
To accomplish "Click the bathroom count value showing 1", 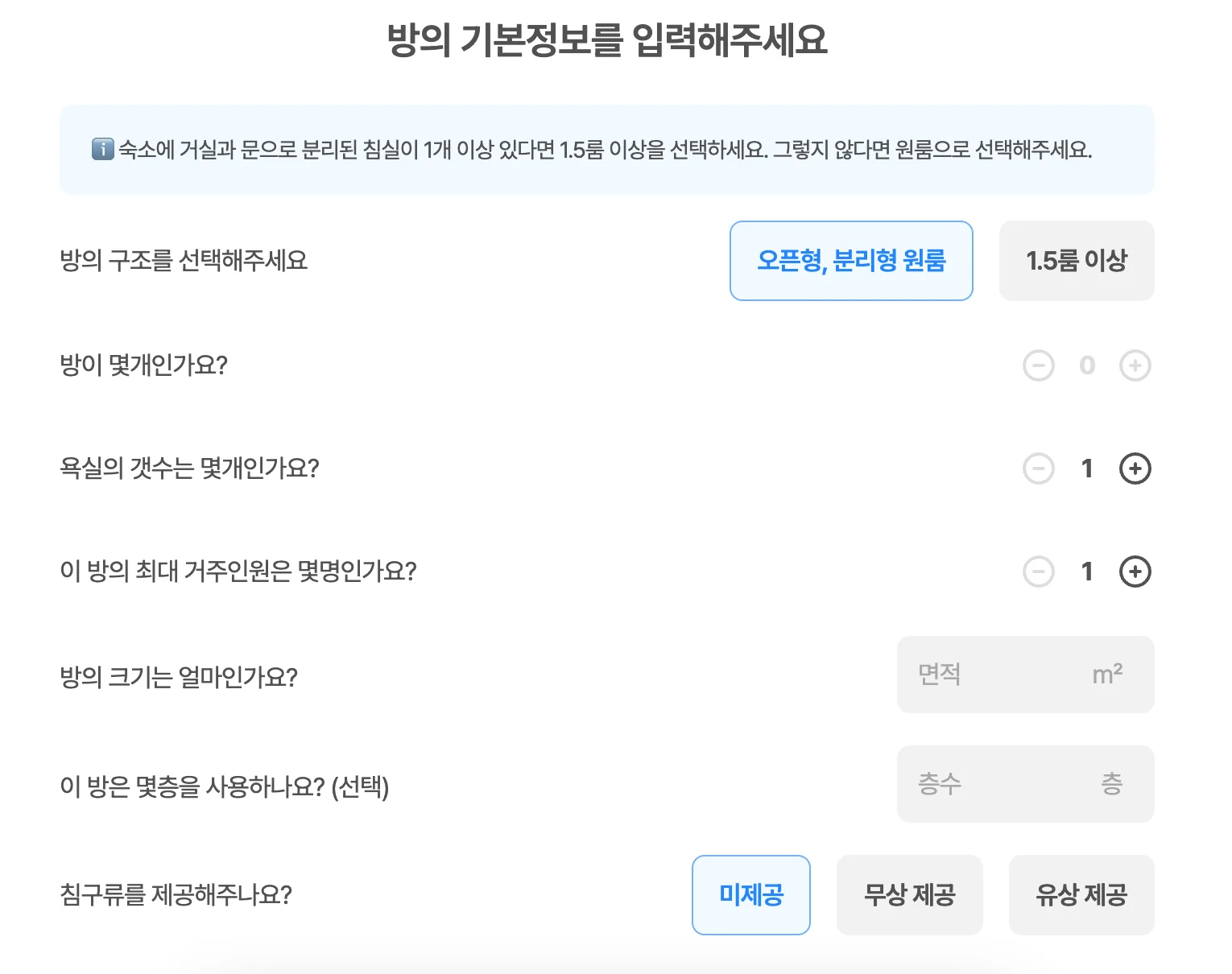I will [1087, 468].
